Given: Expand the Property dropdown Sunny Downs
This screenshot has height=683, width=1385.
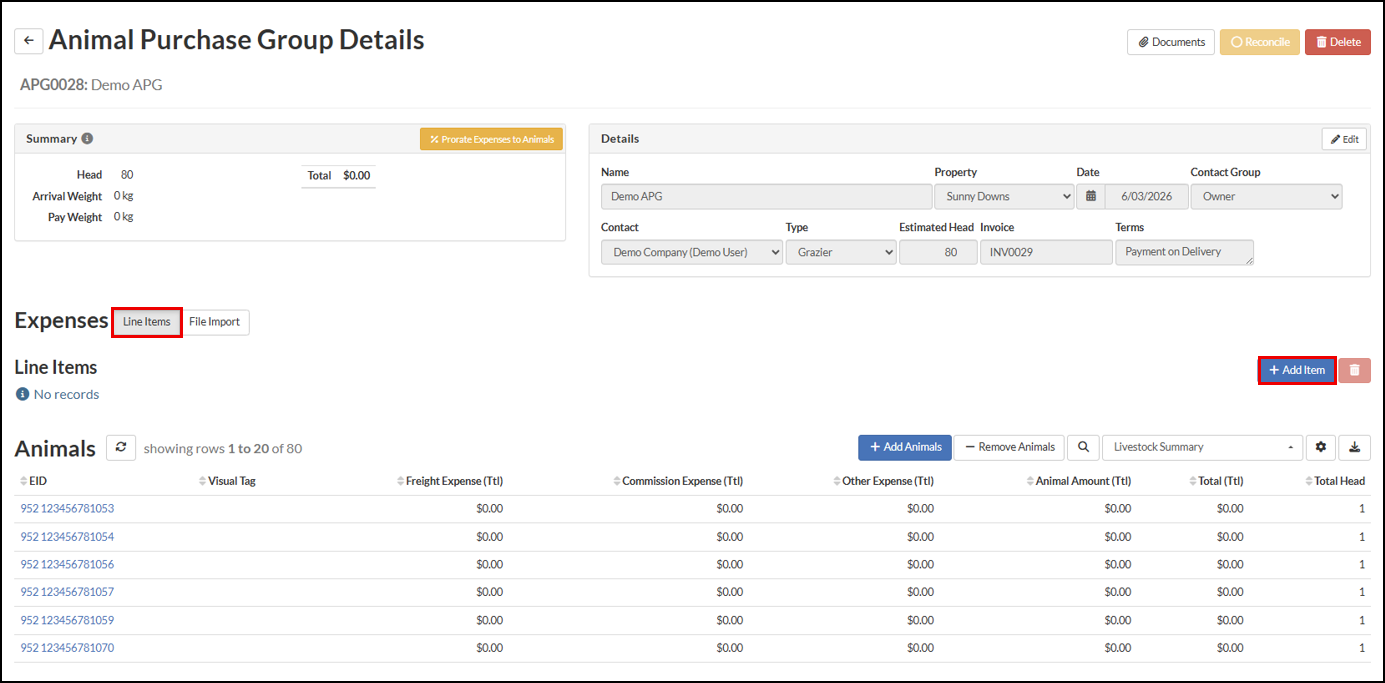Looking at the screenshot, I should 1004,196.
